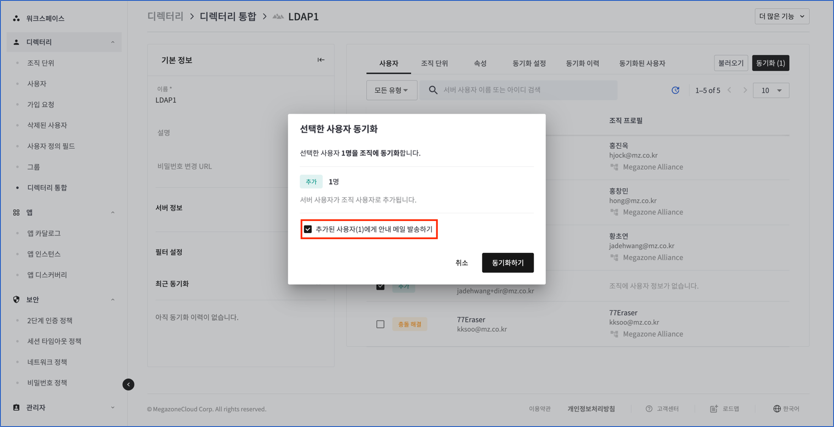Click the collapse icon in 기본 정보 panel

[321, 60]
